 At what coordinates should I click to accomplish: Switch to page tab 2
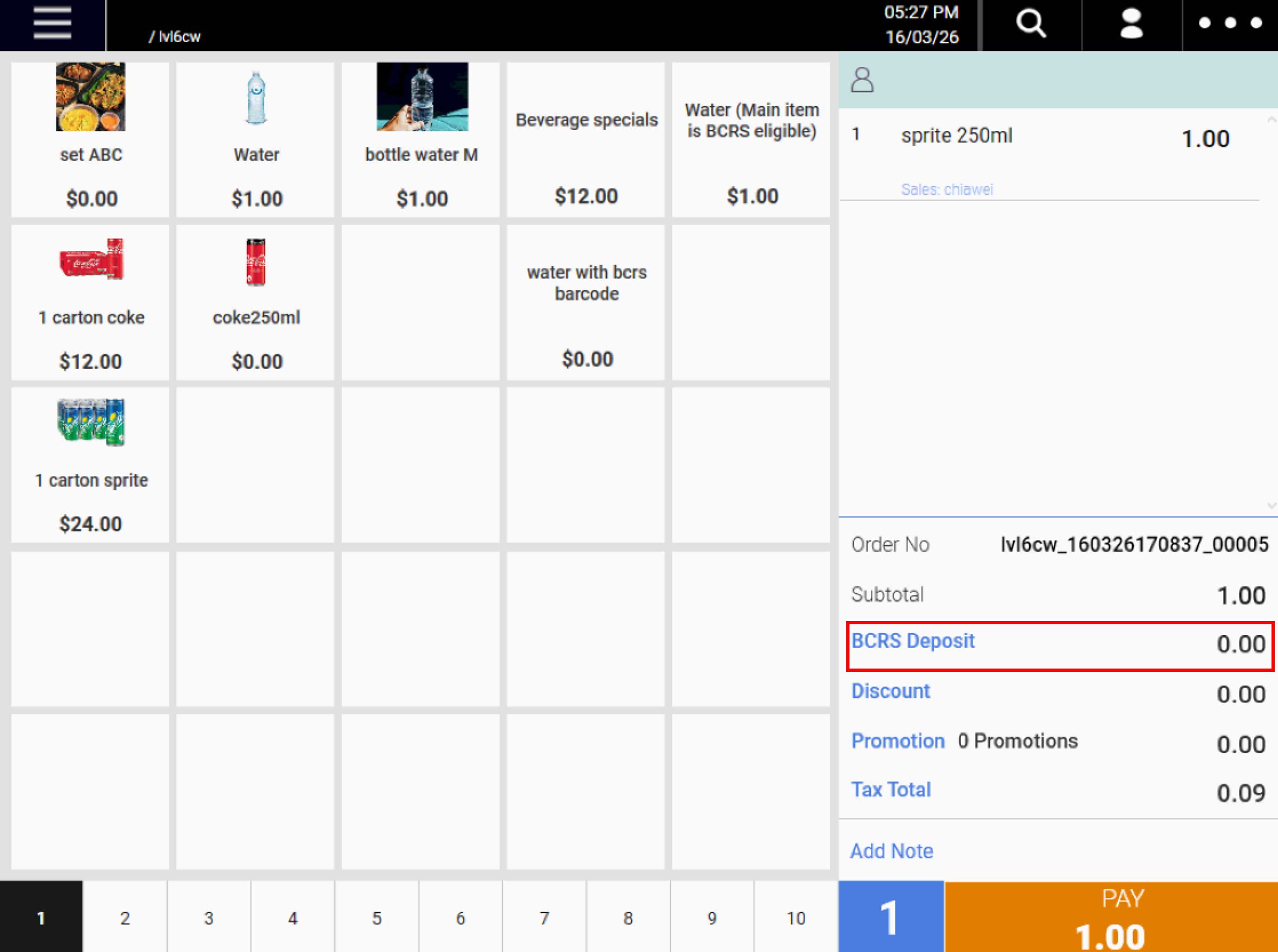pyautogui.click(x=124, y=918)
